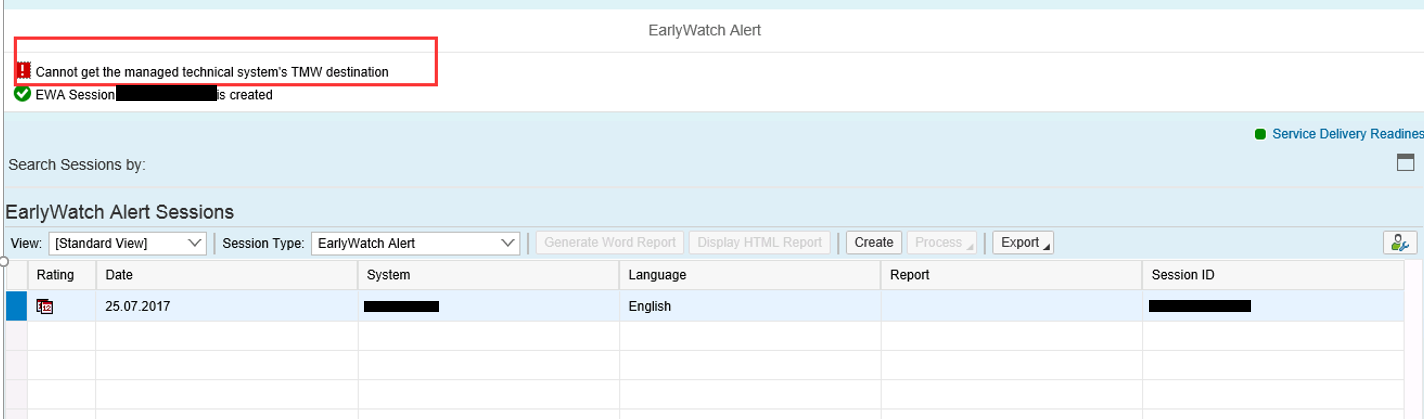Open the Session Type dropdown
This screenshot has height=419, width=1424.
415,243
